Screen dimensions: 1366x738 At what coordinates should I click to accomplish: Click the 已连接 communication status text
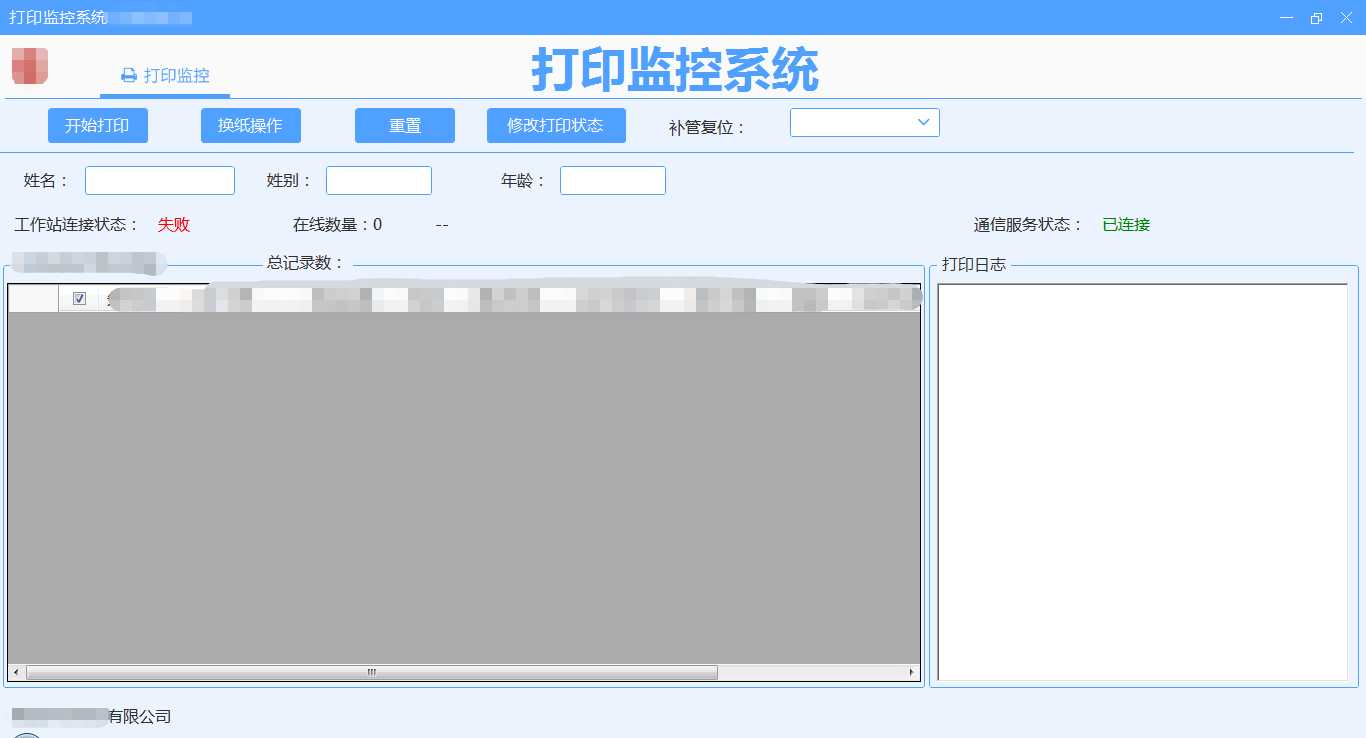click(x=1126, y=225)
